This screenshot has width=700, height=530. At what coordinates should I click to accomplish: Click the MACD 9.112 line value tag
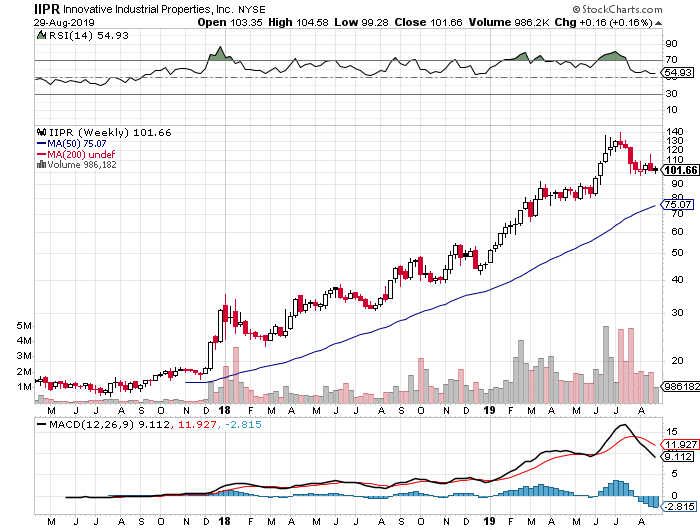click(x=678, y=456)
